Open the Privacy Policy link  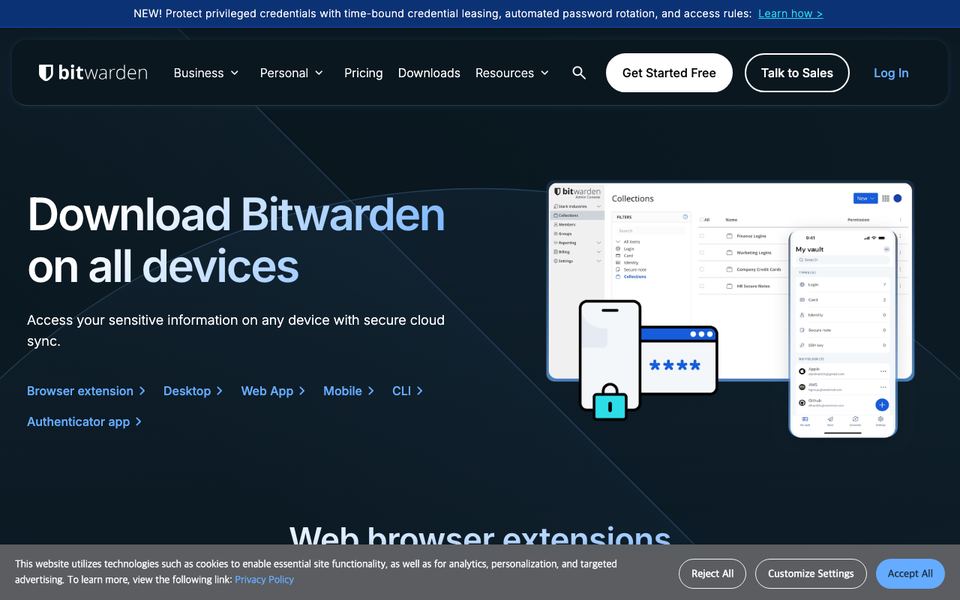(264, 579)
